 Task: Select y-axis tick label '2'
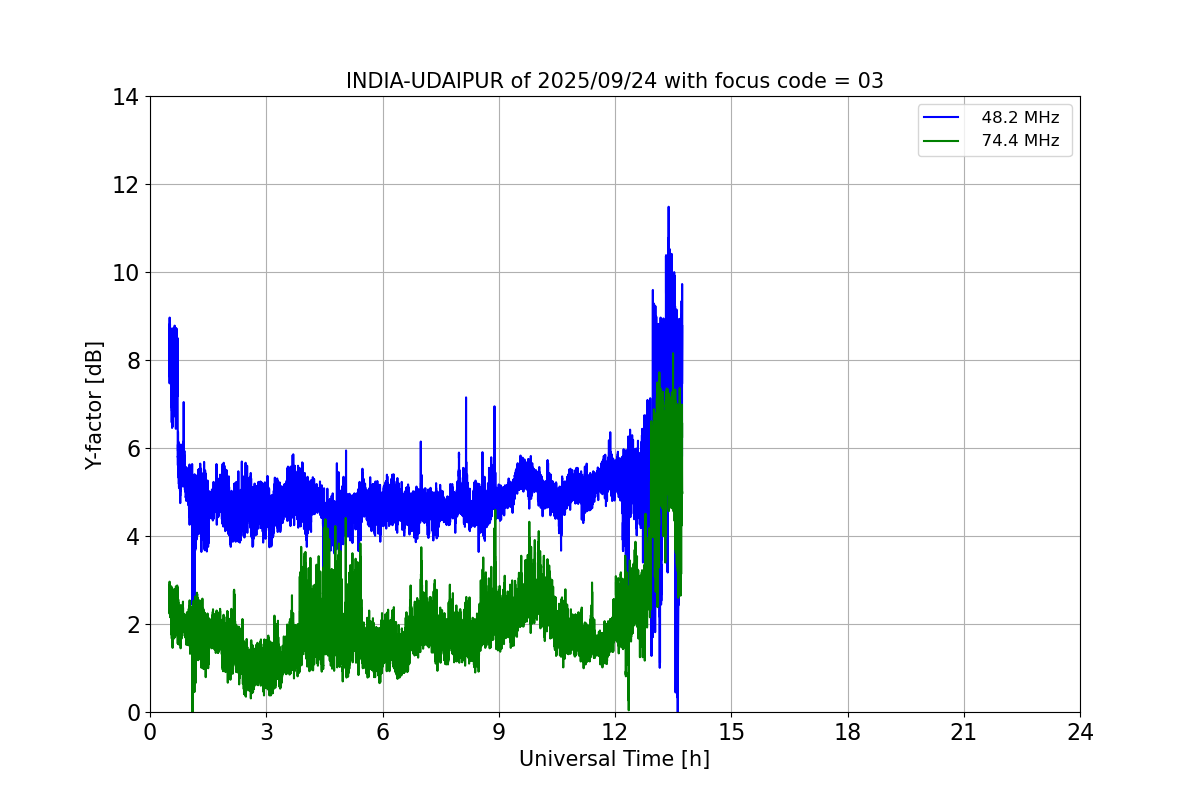click(x=132, y=625)
